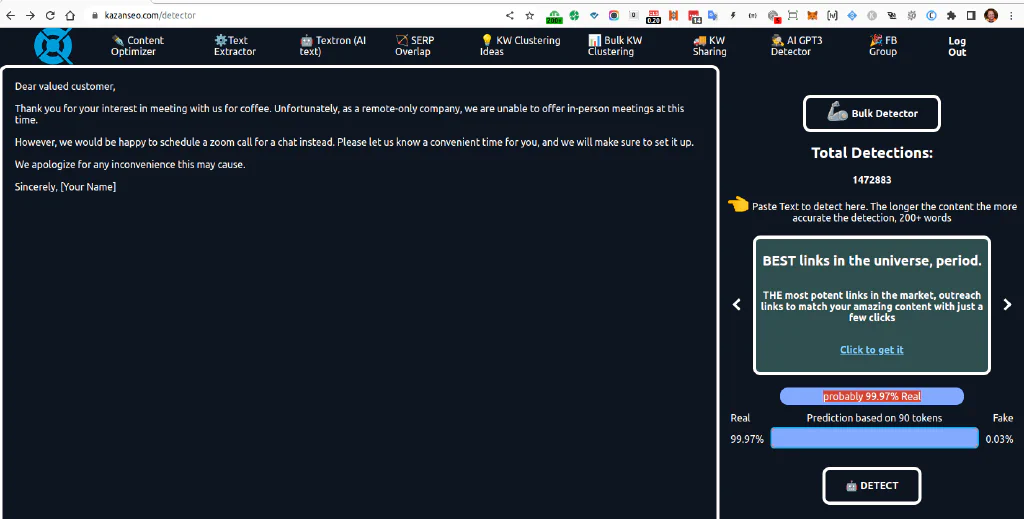Click the blue diamond extension icon
1024x519 pixels.
(x=852, y=15)
